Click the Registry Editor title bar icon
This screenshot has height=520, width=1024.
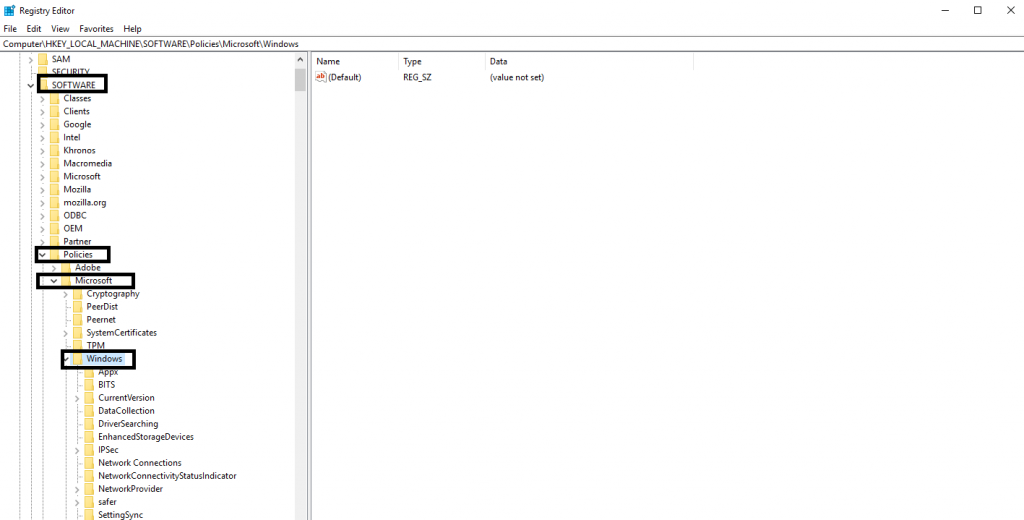tap(10, 10)
